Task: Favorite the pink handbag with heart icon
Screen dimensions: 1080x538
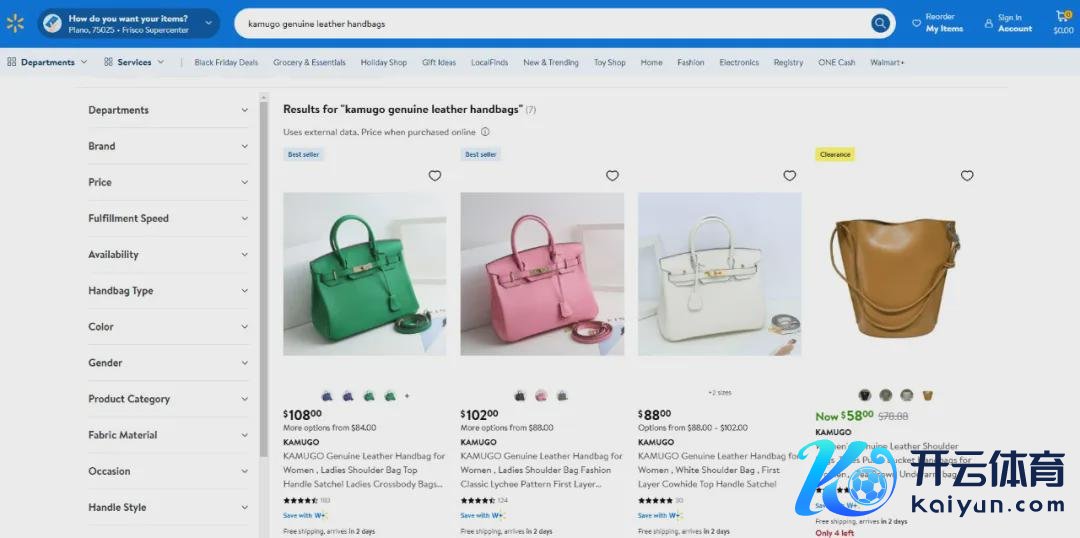Action: coord(612,176)
